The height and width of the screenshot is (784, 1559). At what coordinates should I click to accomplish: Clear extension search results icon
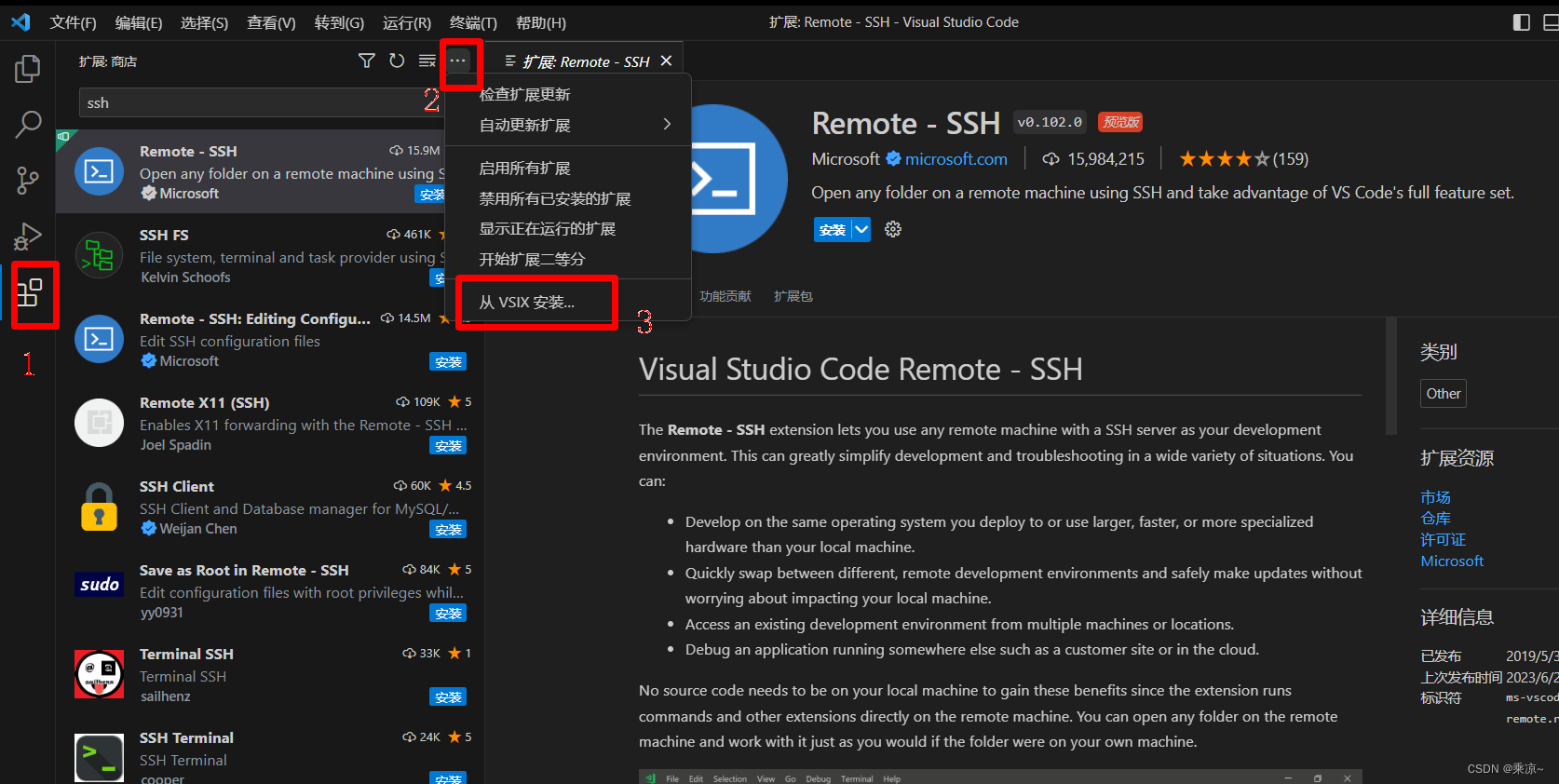(427, 61)
